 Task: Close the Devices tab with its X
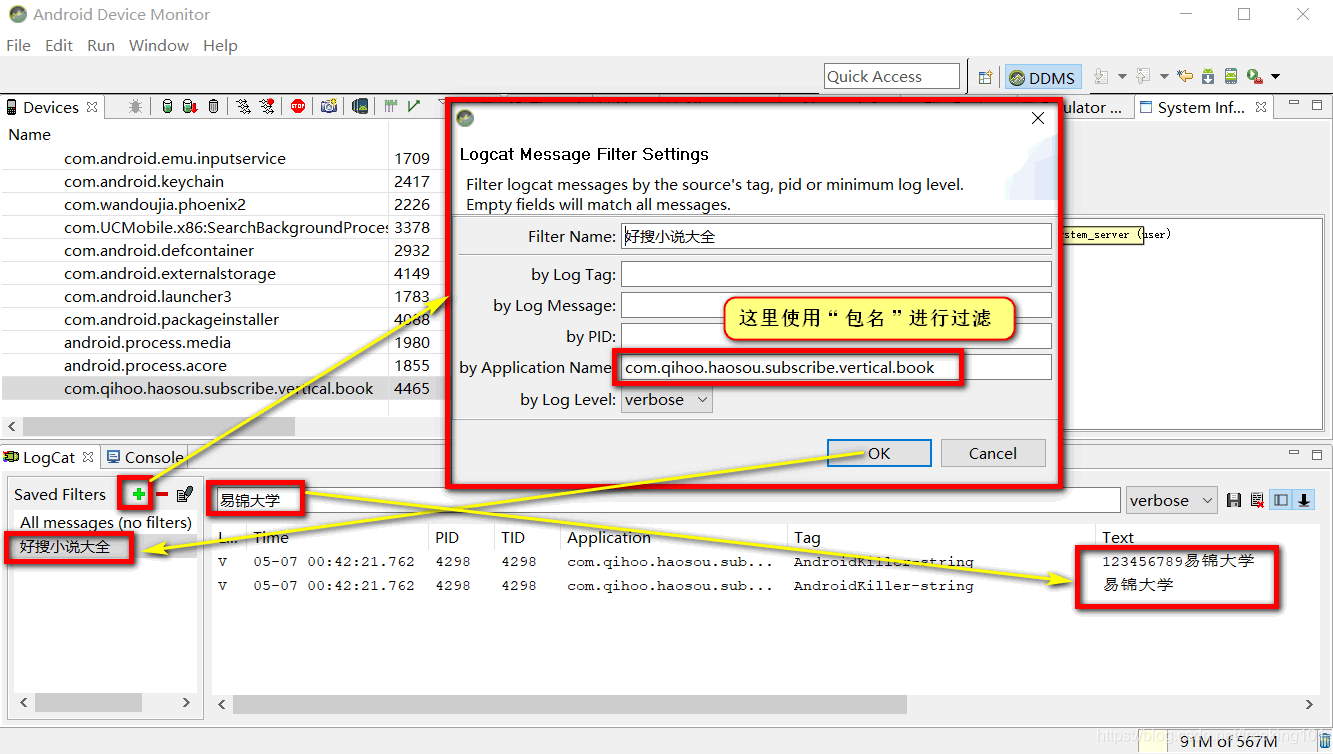click(x=92, y=107)
